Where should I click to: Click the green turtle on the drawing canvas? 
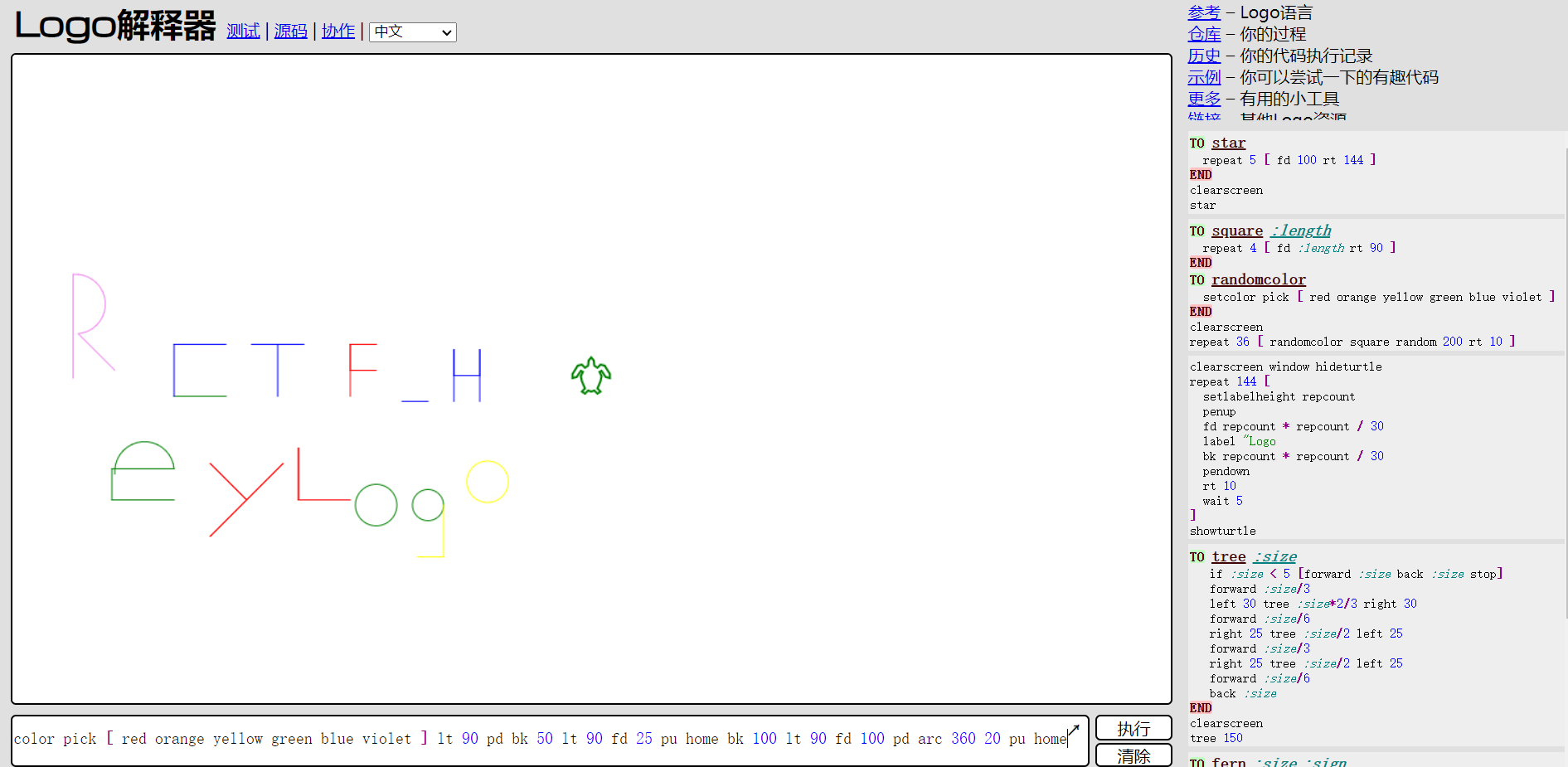(590, 375)
